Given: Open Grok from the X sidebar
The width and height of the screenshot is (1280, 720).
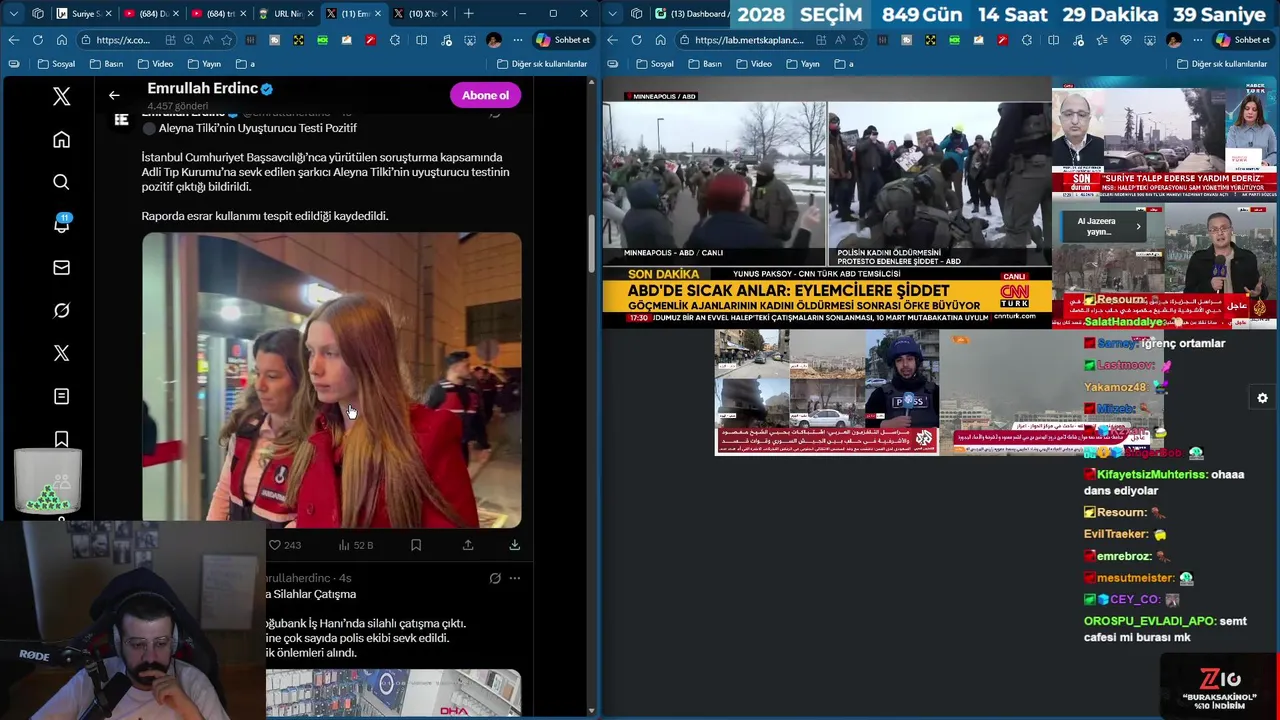Looking at the screenshot, I should pyautogui.click(x=61, y=310).
